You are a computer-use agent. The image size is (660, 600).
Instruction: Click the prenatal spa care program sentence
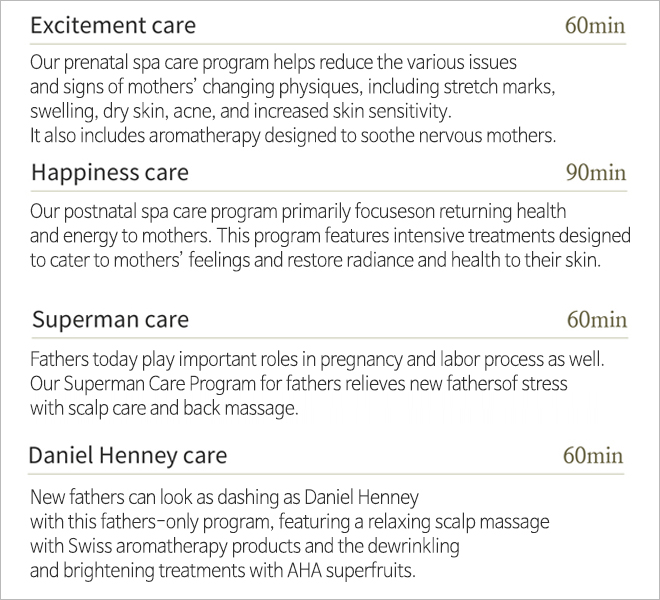point(273,63)
